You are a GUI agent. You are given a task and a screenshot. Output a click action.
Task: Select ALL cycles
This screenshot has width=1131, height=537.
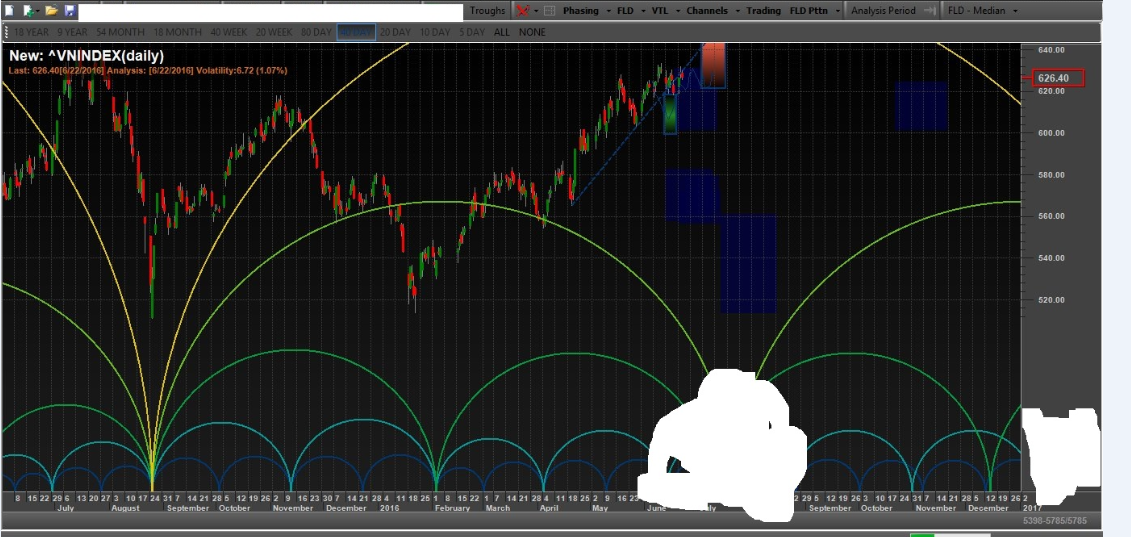[x=502, y=32]
